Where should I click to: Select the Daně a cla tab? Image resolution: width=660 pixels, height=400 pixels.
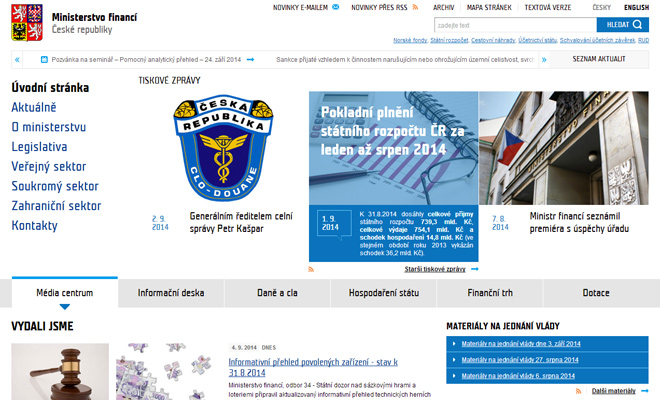tap(277, 293)
